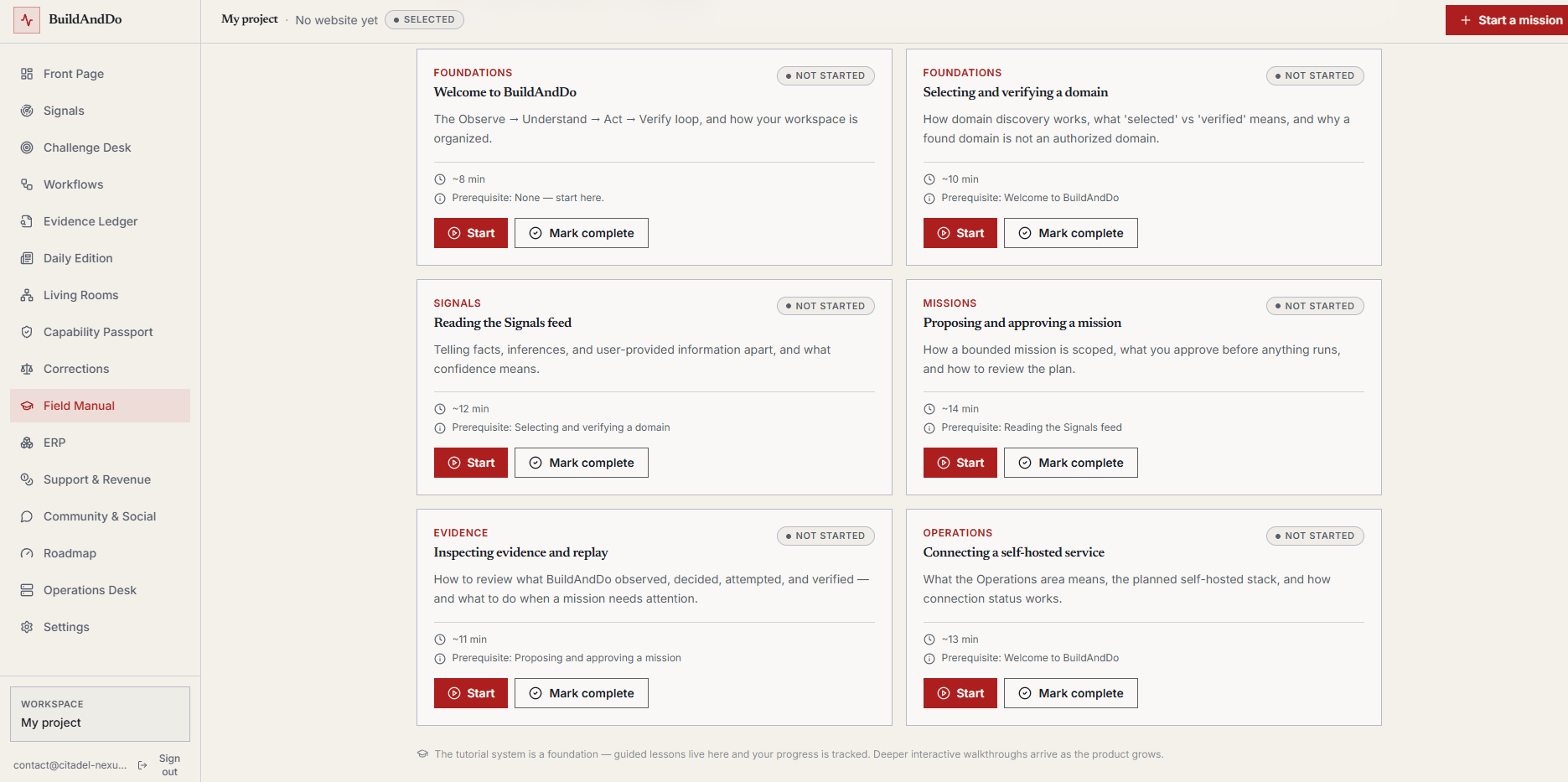The height and width of the screenshot is (782, 1568).
Task: Open Operations Desk from sidebar
Action: (x=100, y=590)
